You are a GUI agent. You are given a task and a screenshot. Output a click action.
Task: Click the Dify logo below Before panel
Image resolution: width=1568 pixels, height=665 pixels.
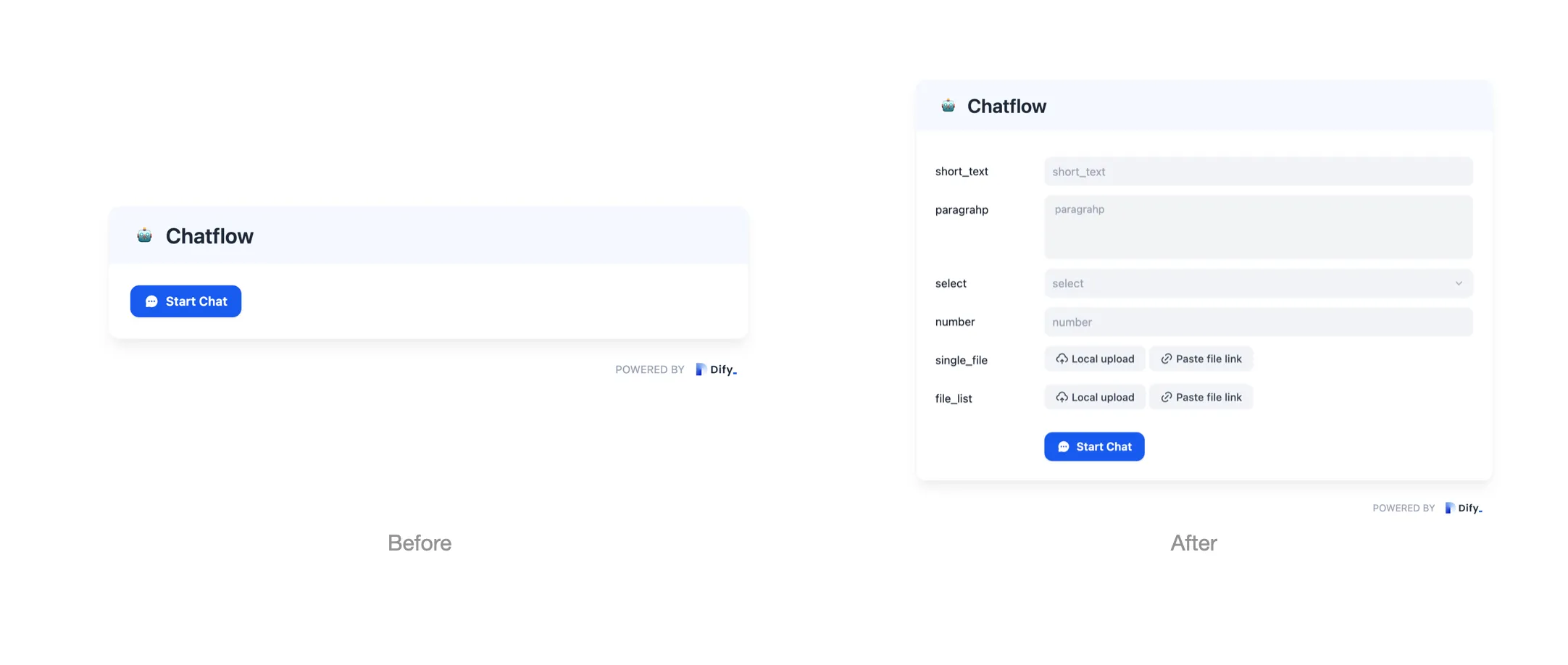pyautogui.click(x=716, y=369)
